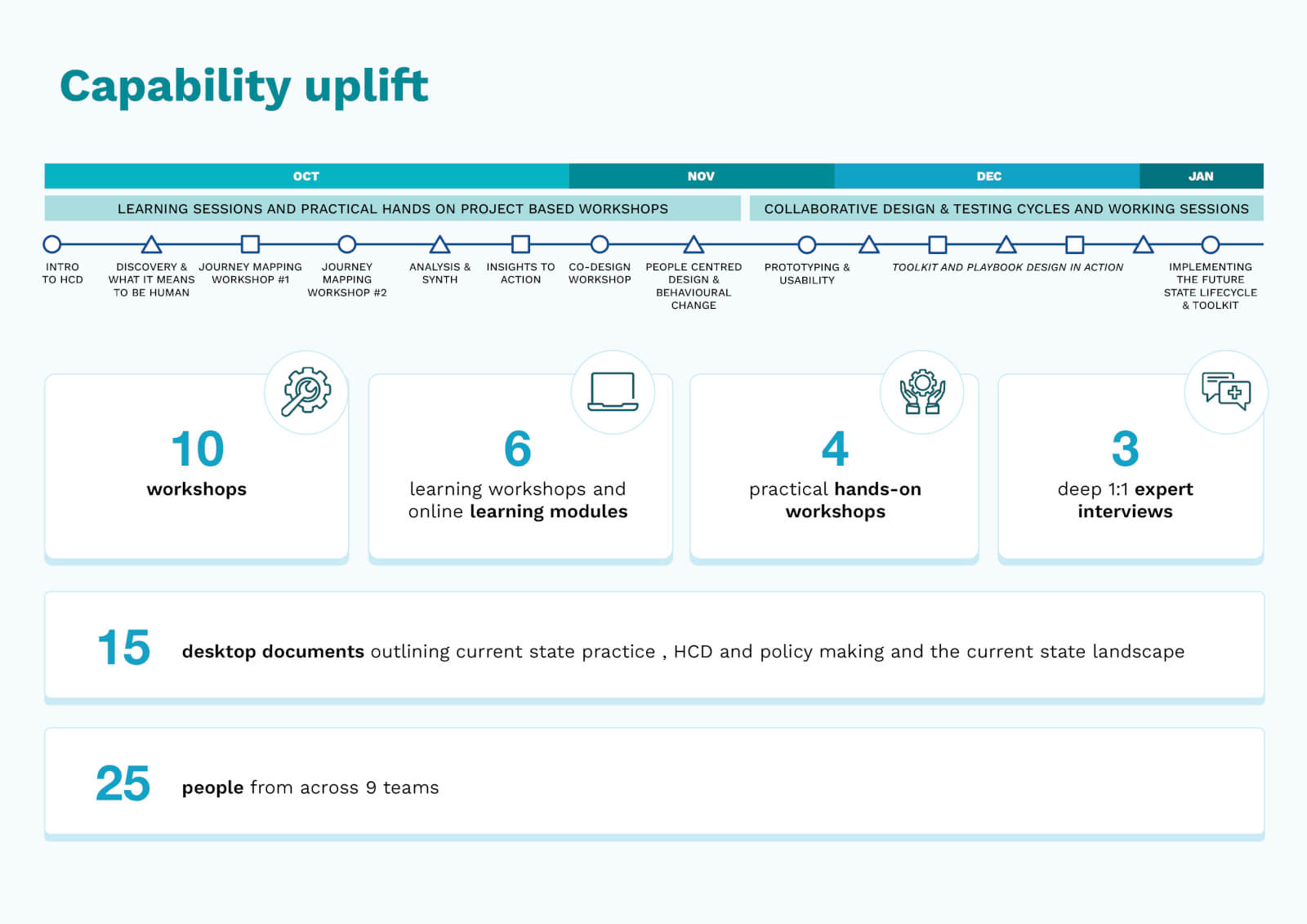The width and height of the screenshot is (1307, 924).
Task: Click the hands holding gear icon
Action: point(922,391)
